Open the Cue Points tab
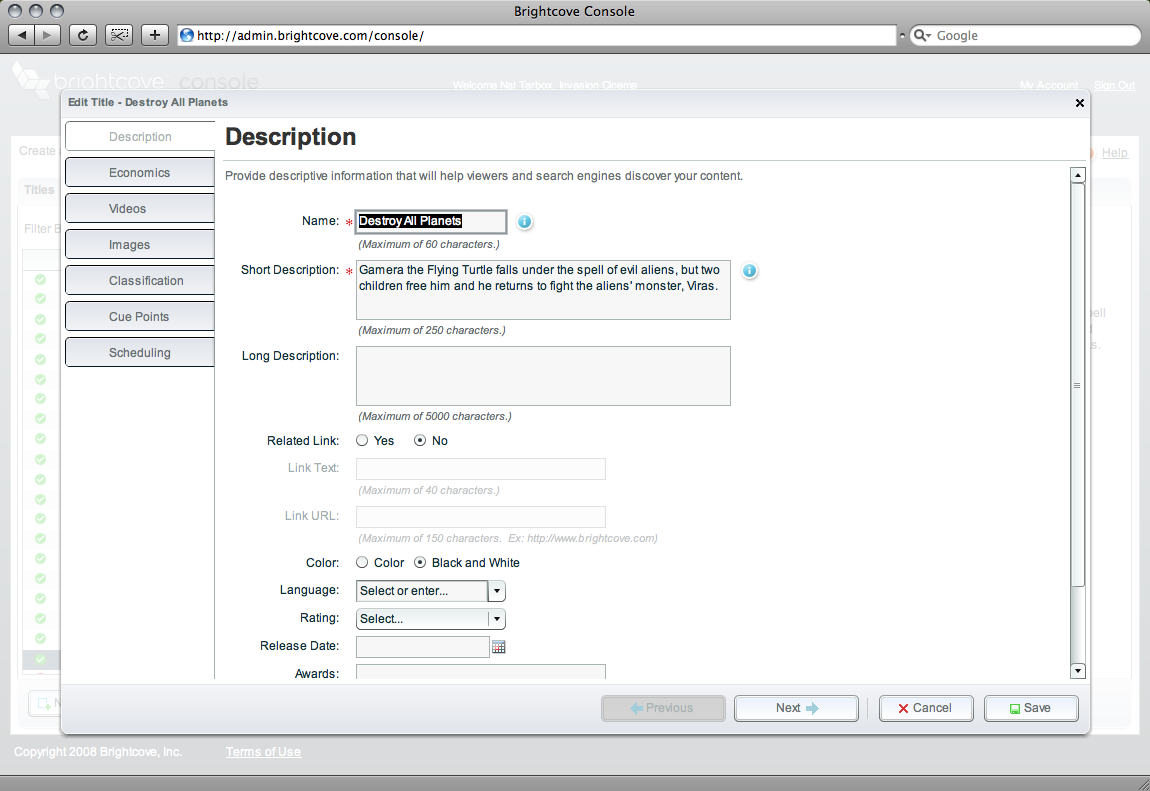Viewport: 1150px width, 791px height. click(140, 317)
